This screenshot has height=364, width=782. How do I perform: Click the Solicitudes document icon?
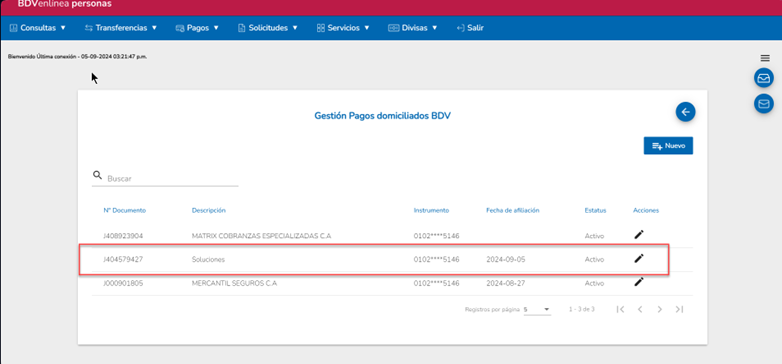[242, 28]
